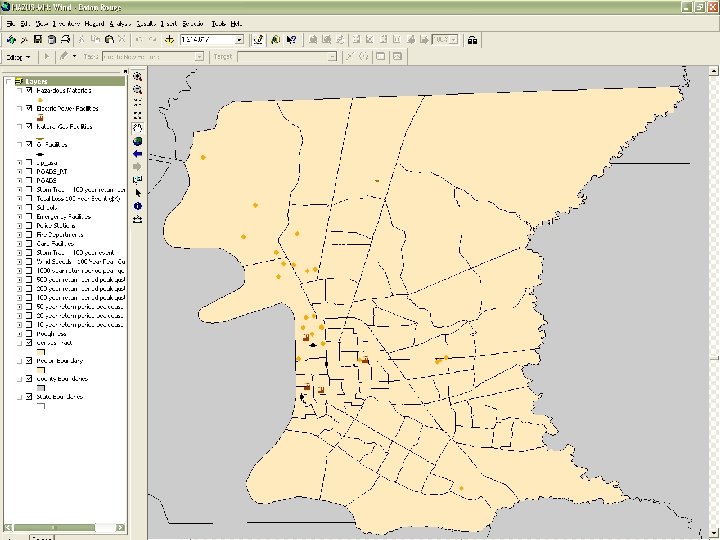Toggle Electric Power Facilities layer checkbox
The height and width of the screenshot is (540, 720).
click(x=30, y=108)
